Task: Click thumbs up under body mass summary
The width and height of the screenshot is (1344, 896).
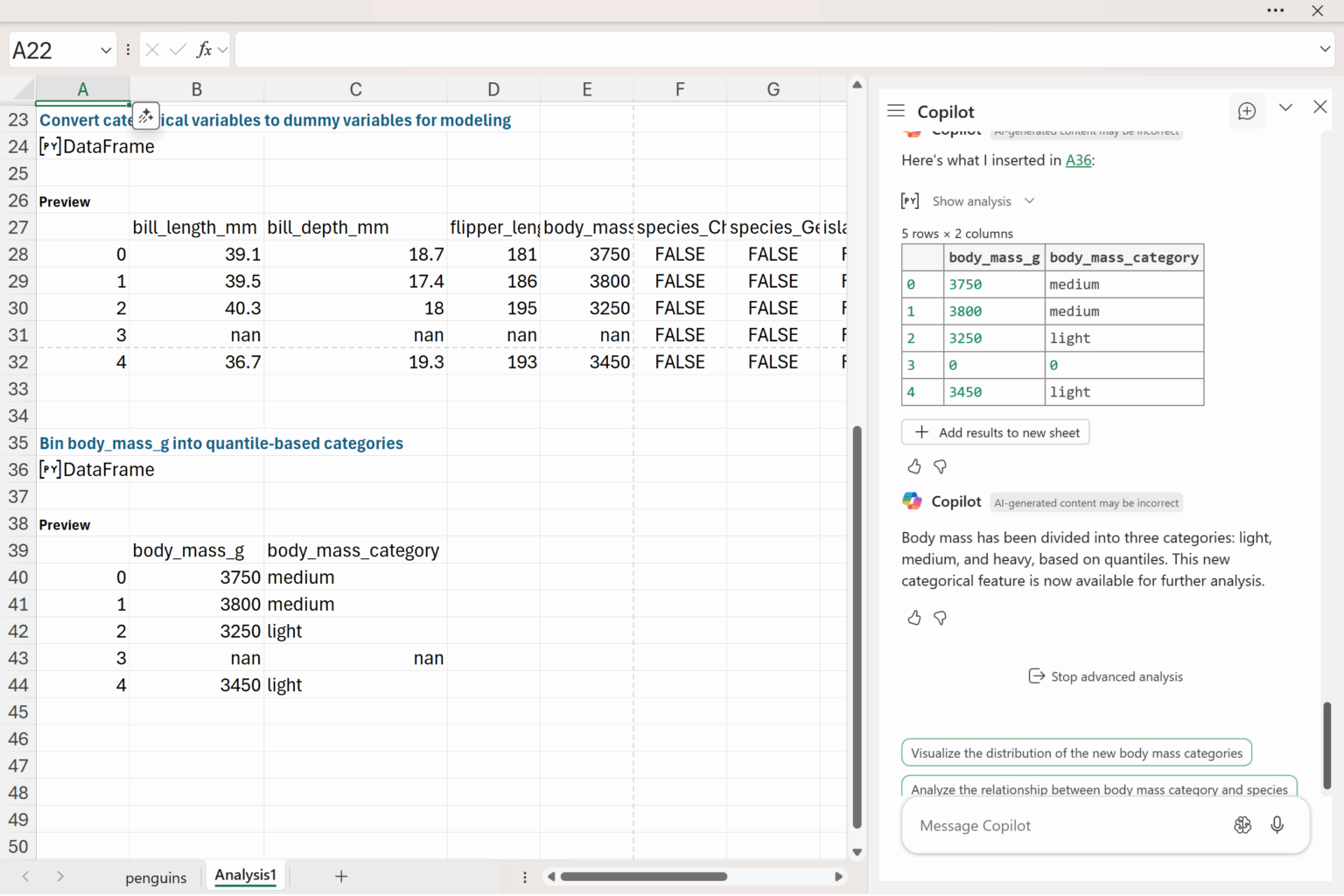Action: [x=914, y=618]
